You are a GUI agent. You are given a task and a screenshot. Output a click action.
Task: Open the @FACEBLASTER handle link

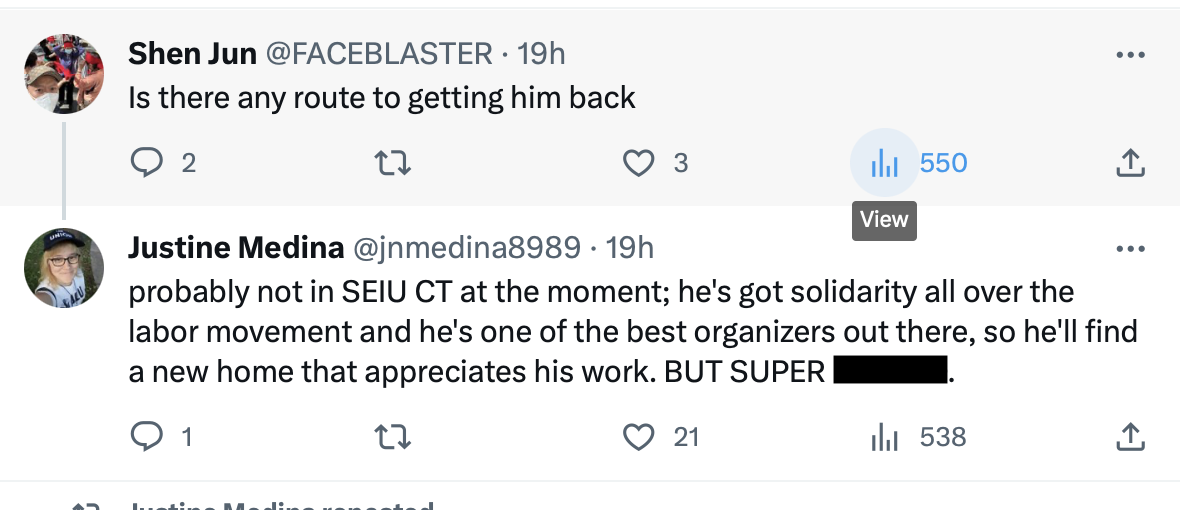point(378,54)
